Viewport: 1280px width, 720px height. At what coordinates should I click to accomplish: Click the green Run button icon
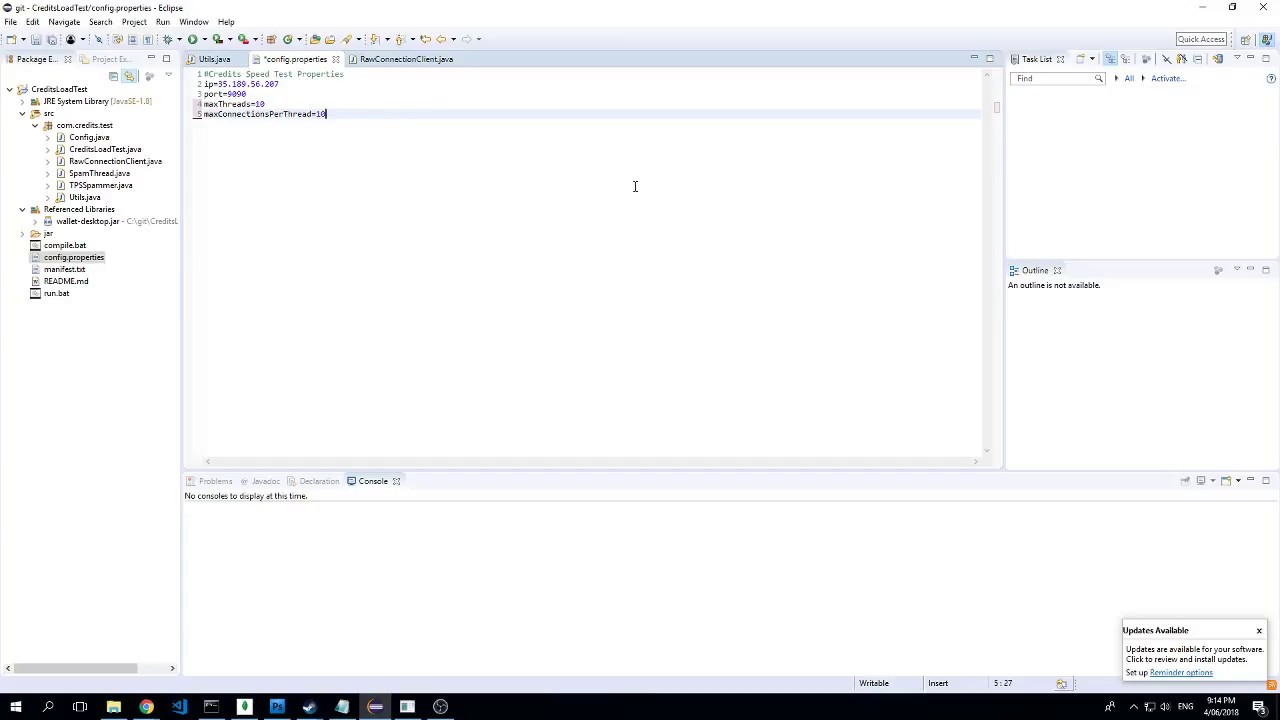pyautogui.click(x=192, y=39)
